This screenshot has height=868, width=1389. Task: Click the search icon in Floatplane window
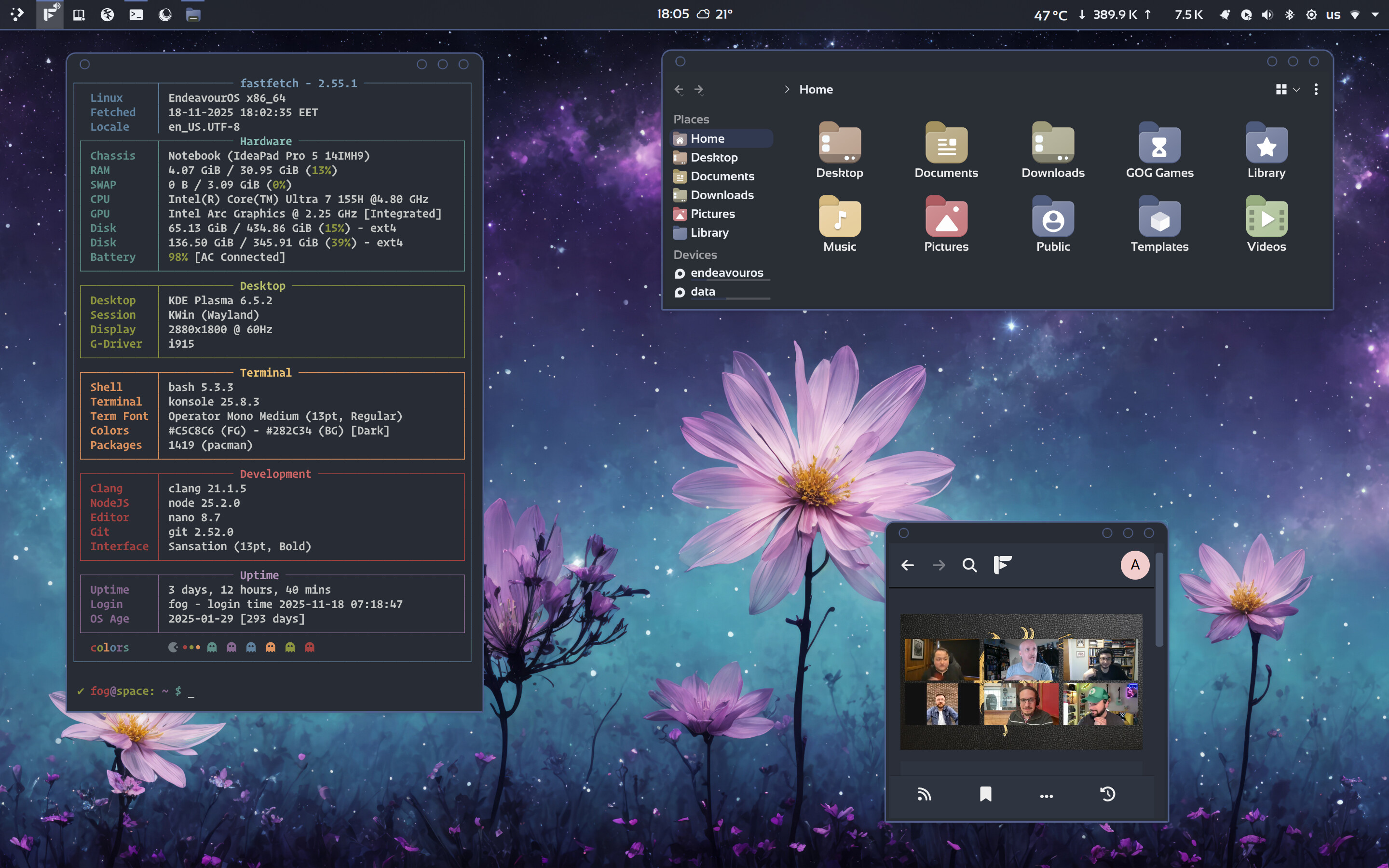pos(969,566)
